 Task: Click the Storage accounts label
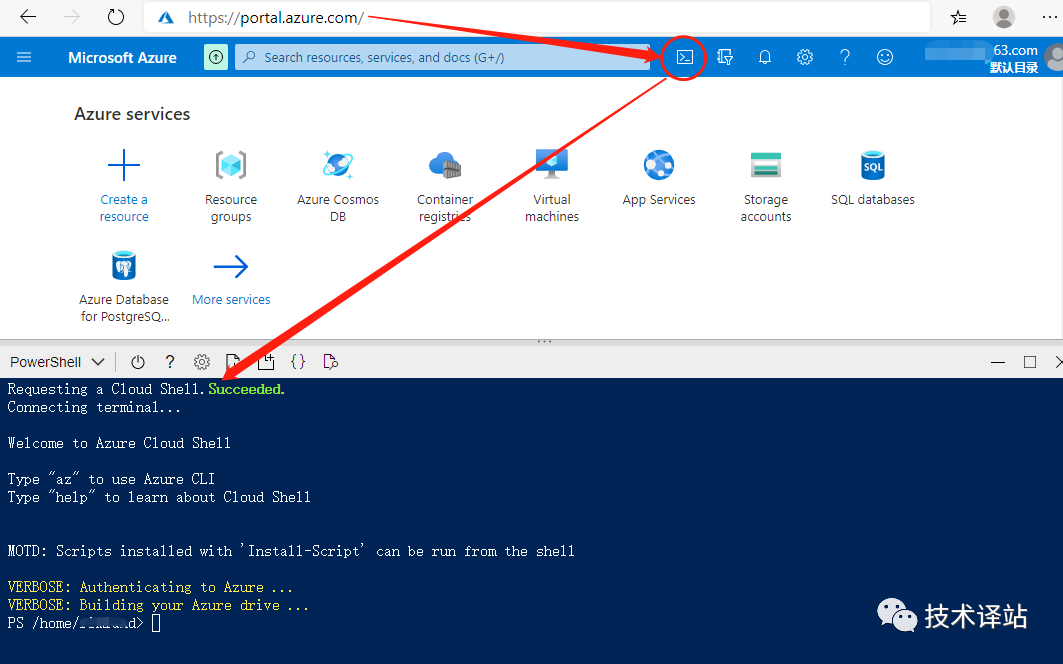766,208
